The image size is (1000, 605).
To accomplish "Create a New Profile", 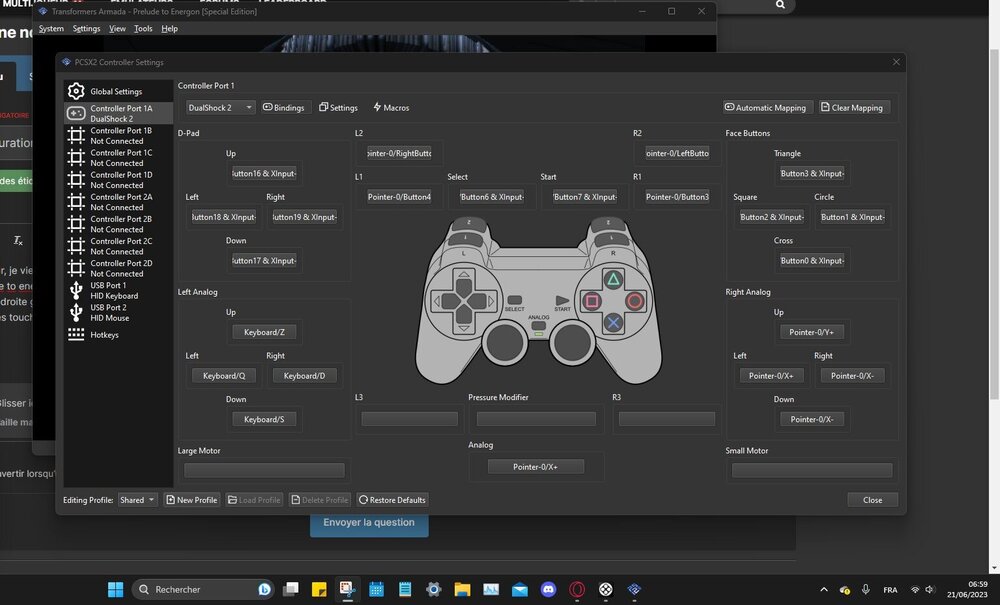I will pyautogui.click(x=191, y=500).
